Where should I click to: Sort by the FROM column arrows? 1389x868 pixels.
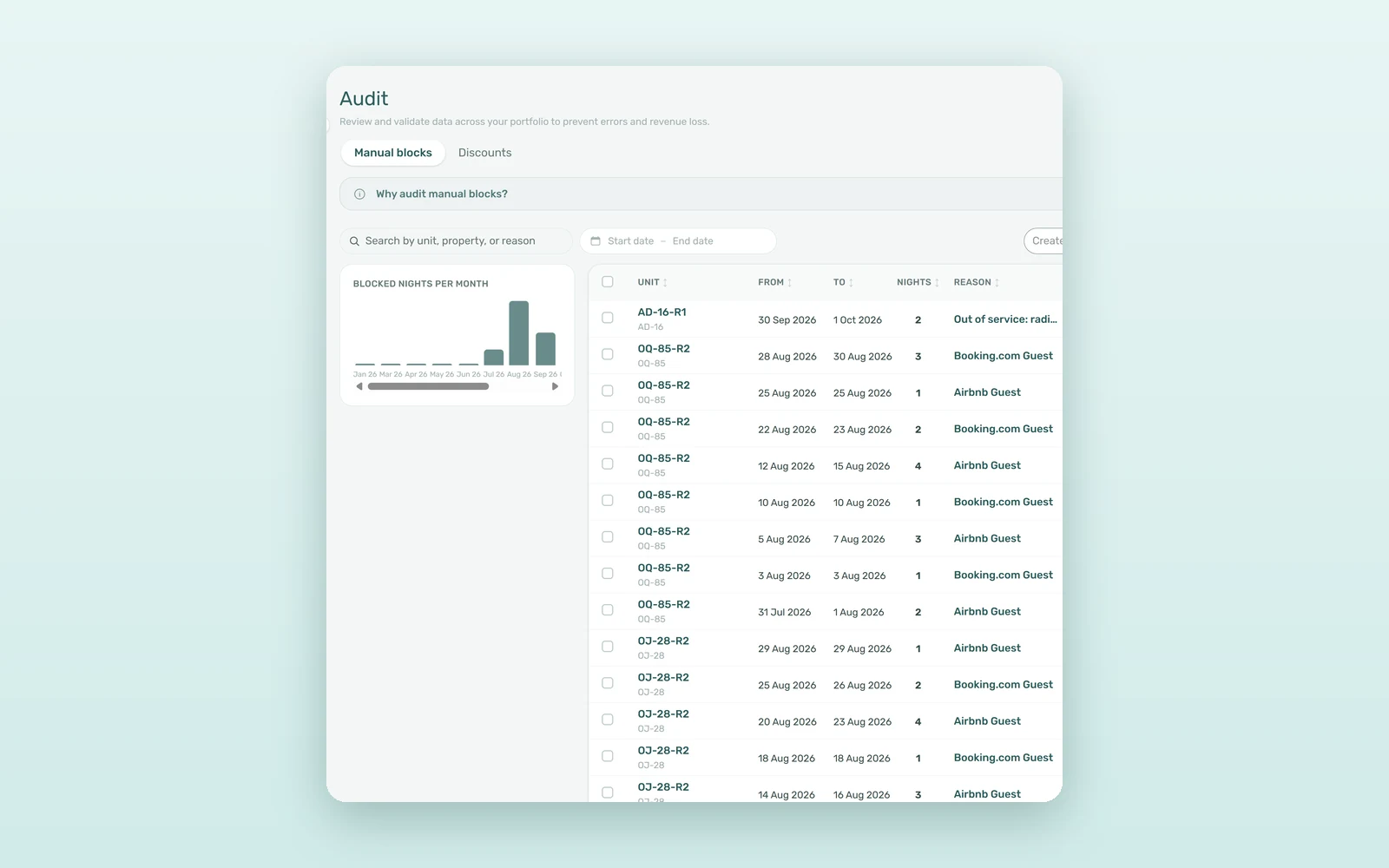789,283
